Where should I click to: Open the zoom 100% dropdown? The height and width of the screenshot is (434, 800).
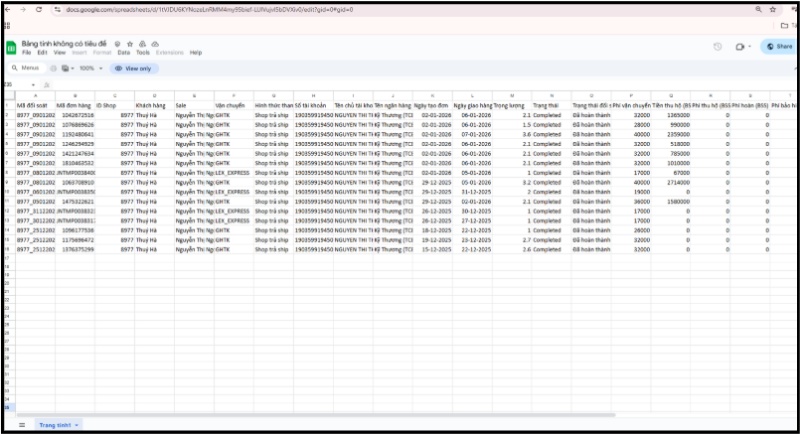(x=91, y=68)
